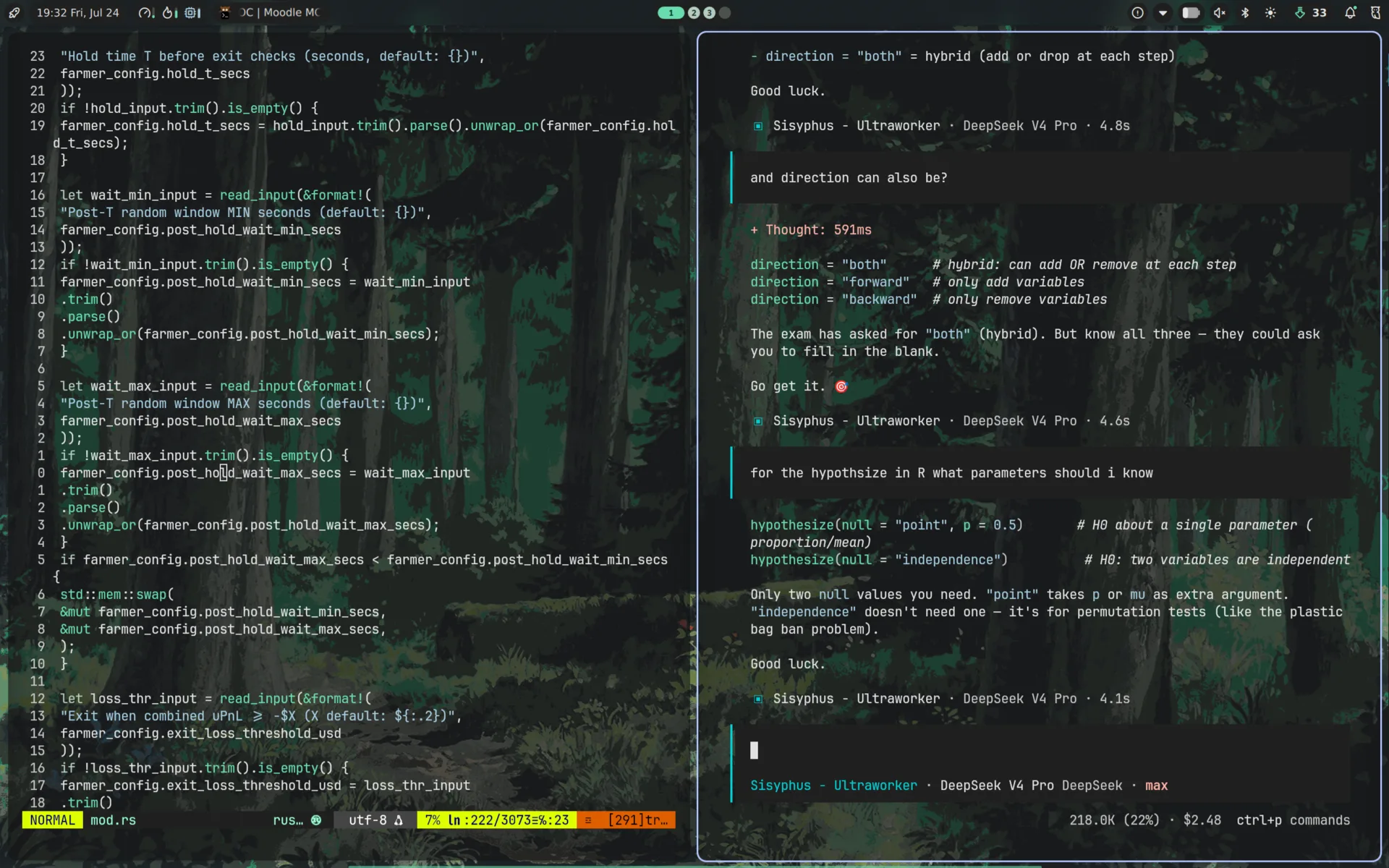This screenshot has height=868, width=1389.
Task: Click the 218.0K (22%) context usage
Action: pos(1114,820)
